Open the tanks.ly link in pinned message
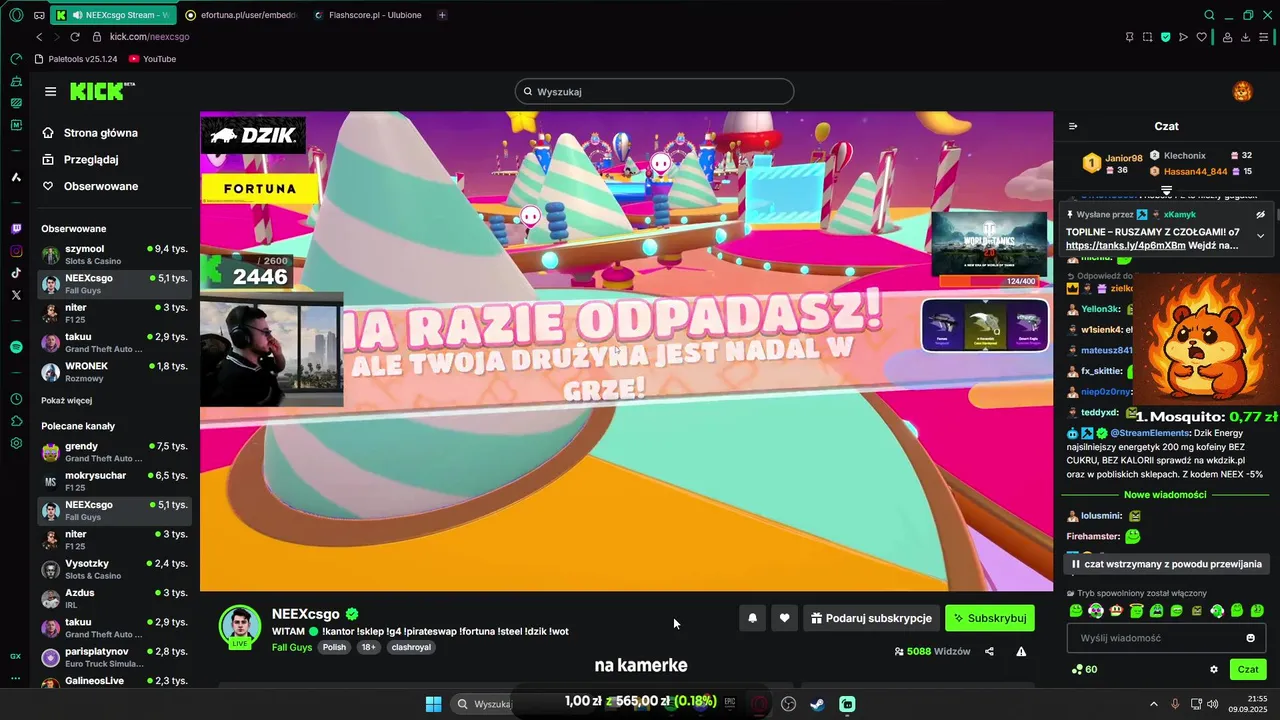 pos(1125,245)
